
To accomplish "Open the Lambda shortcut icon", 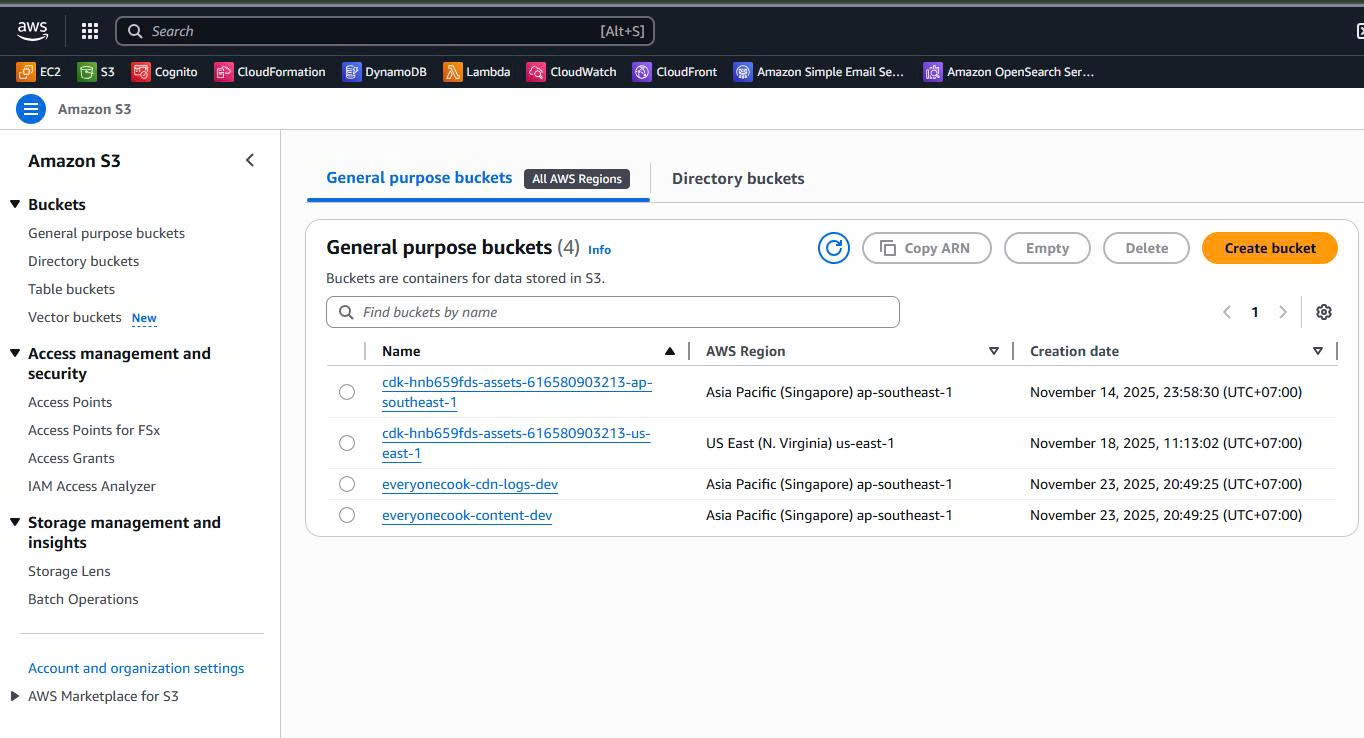I will pyautogui.click(x=453, y=72).
